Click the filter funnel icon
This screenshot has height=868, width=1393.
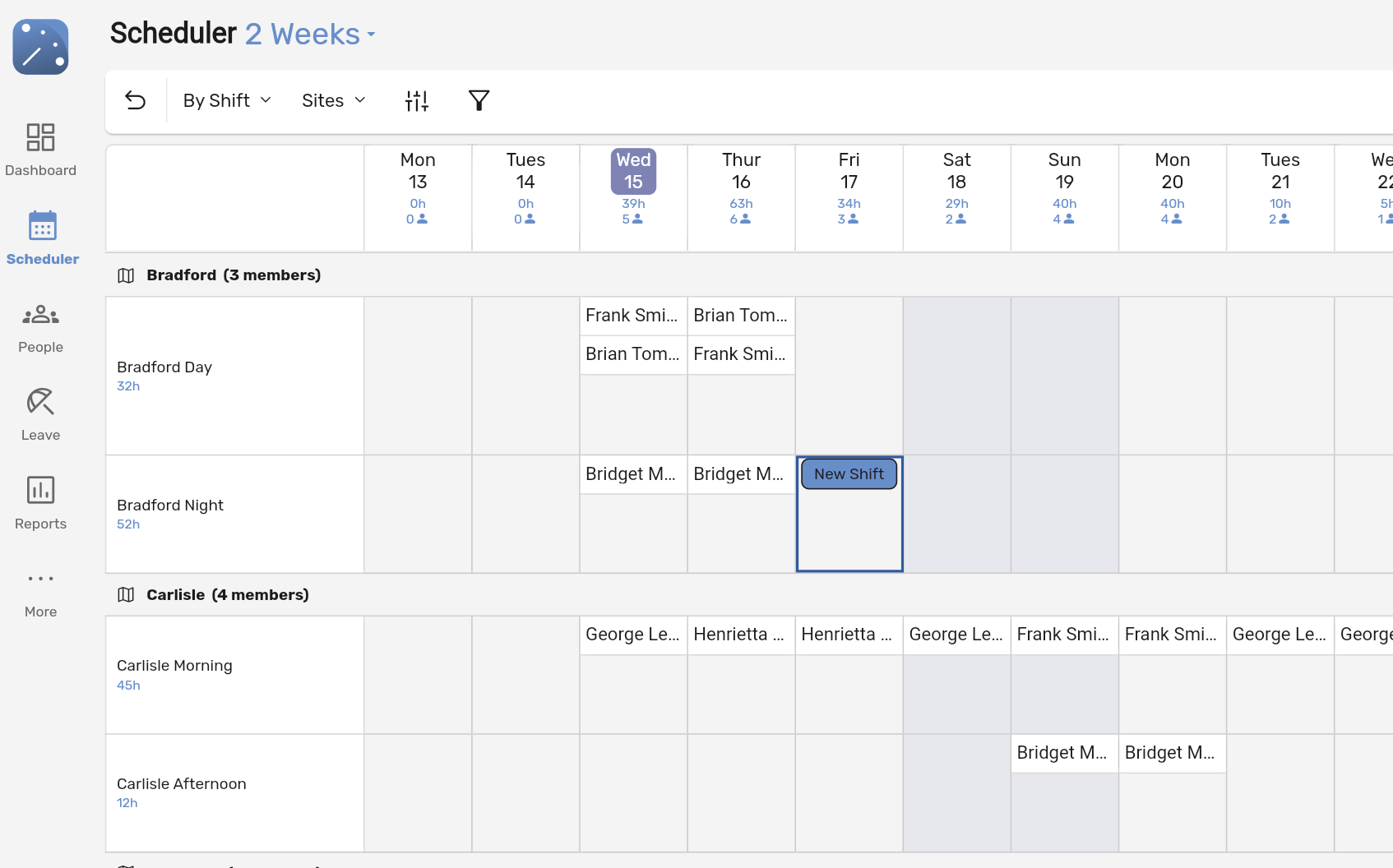point(479,100)
